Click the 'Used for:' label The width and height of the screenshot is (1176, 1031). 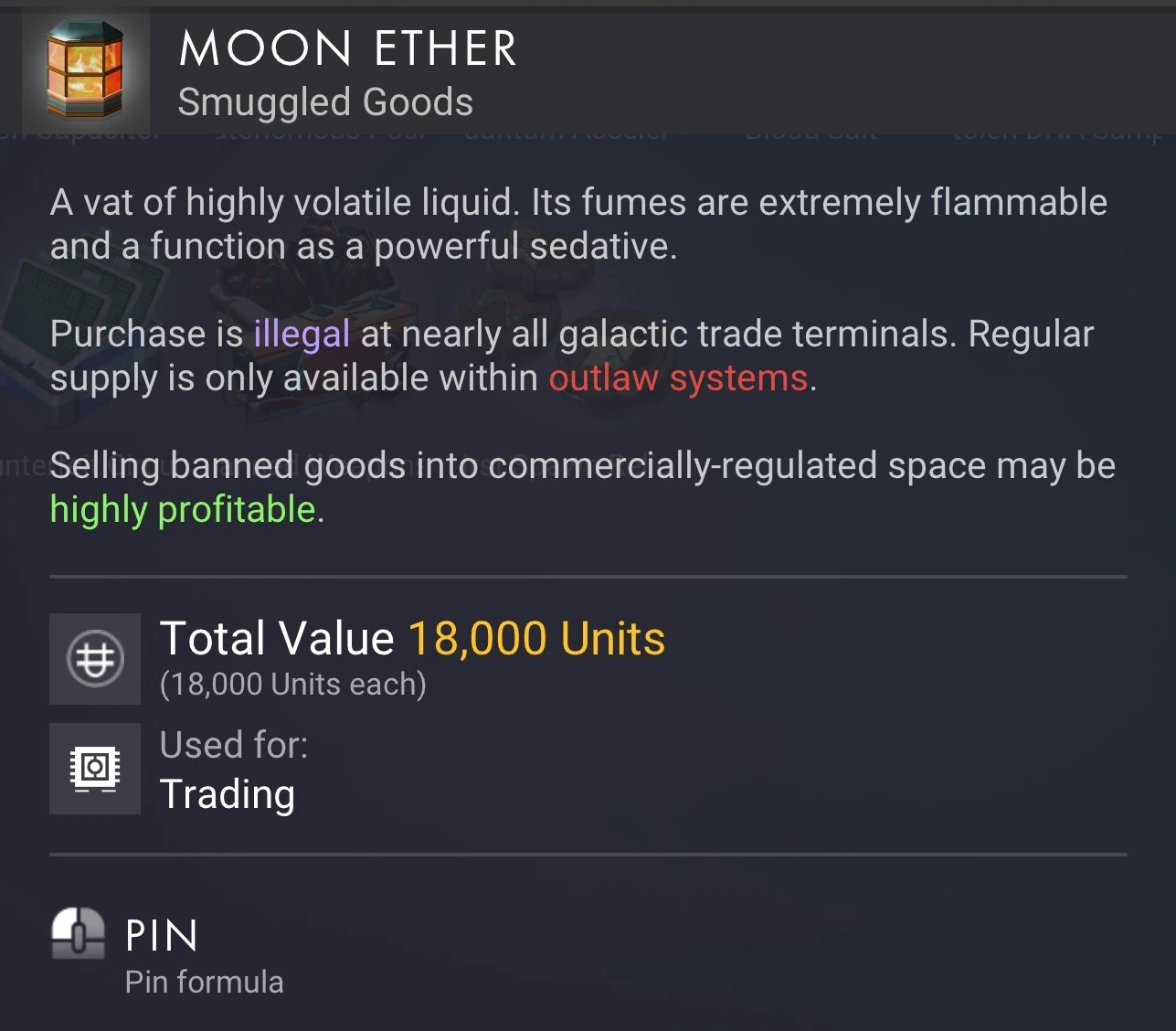point(234,745)
